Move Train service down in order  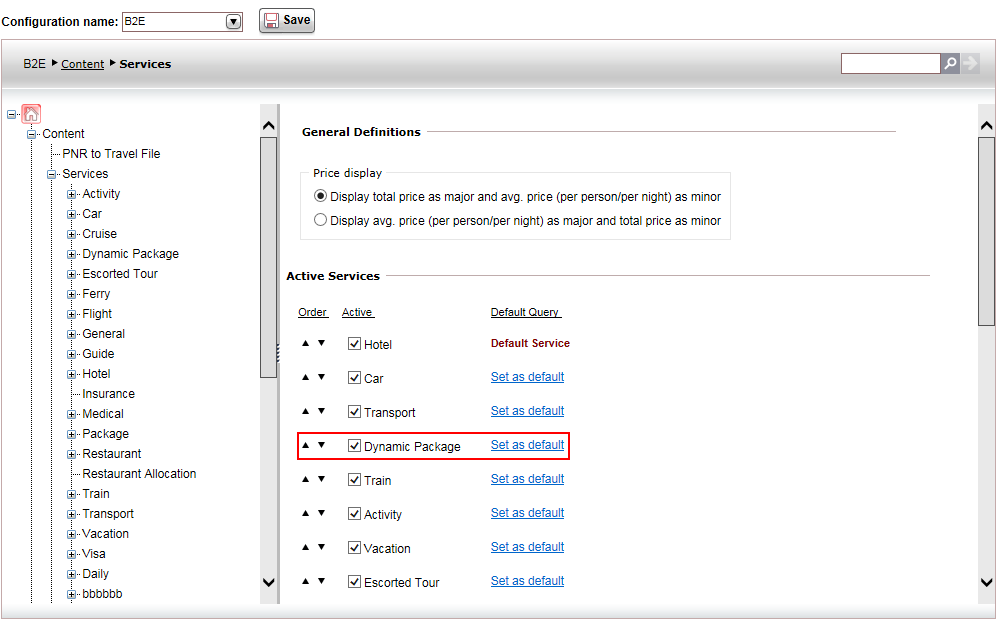pyautogui.click(x=321, y=479)
